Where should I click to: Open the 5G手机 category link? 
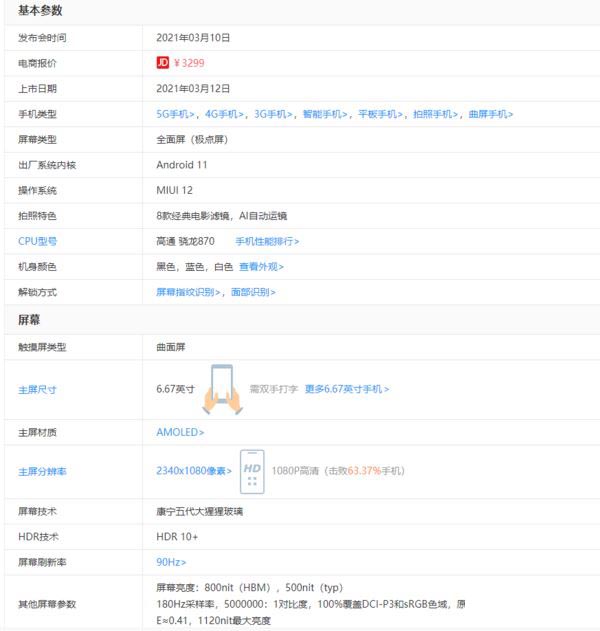(175, 114)
